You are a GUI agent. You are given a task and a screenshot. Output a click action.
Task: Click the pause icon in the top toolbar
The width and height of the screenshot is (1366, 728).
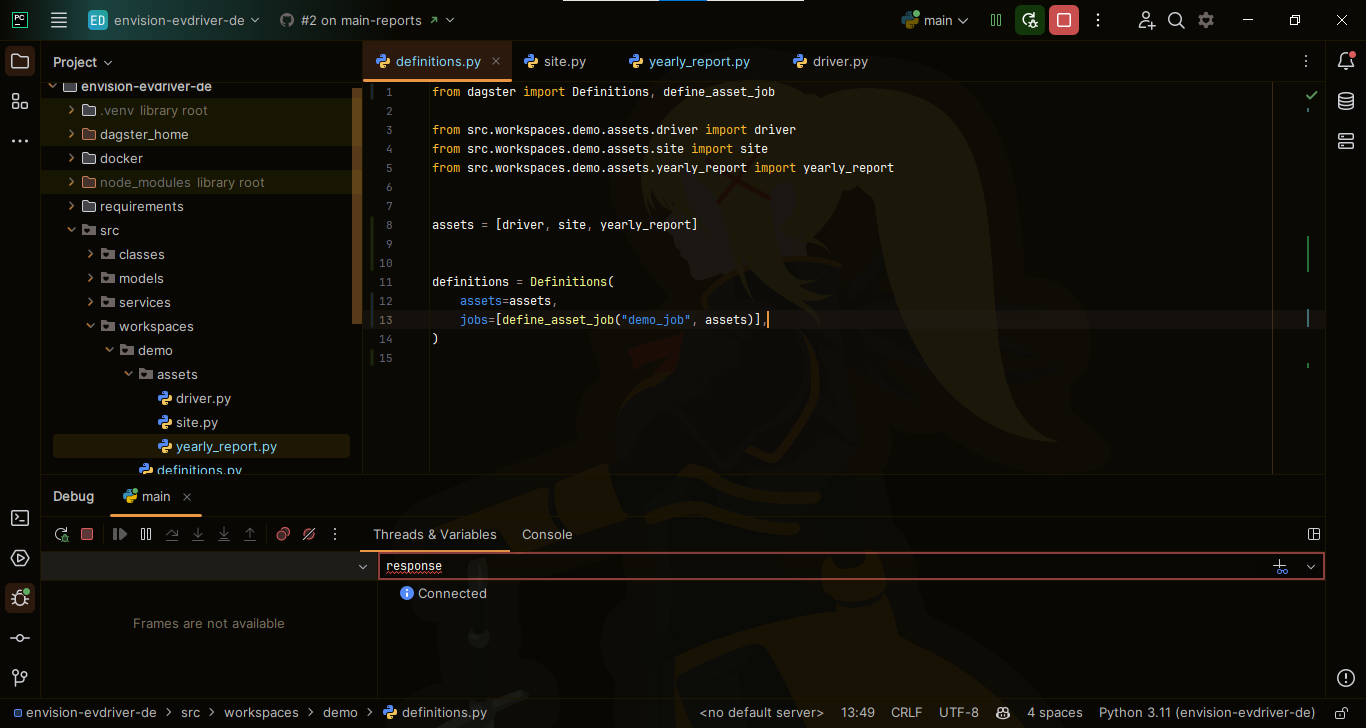tap(996, 20)
